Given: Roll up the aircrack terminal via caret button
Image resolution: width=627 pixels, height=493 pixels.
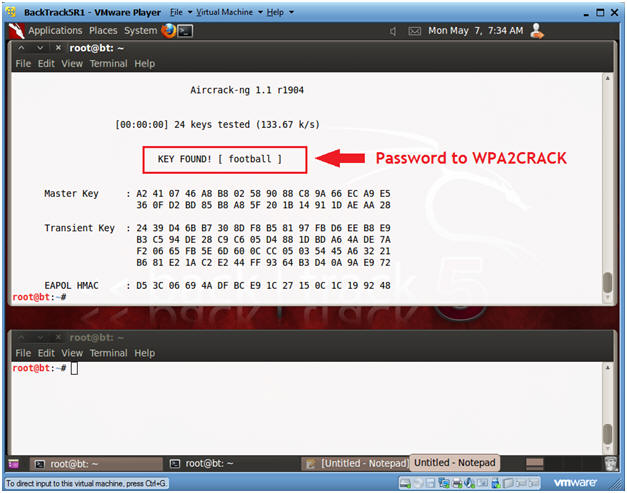Looking at the screenshot, I should click(22, 48).
